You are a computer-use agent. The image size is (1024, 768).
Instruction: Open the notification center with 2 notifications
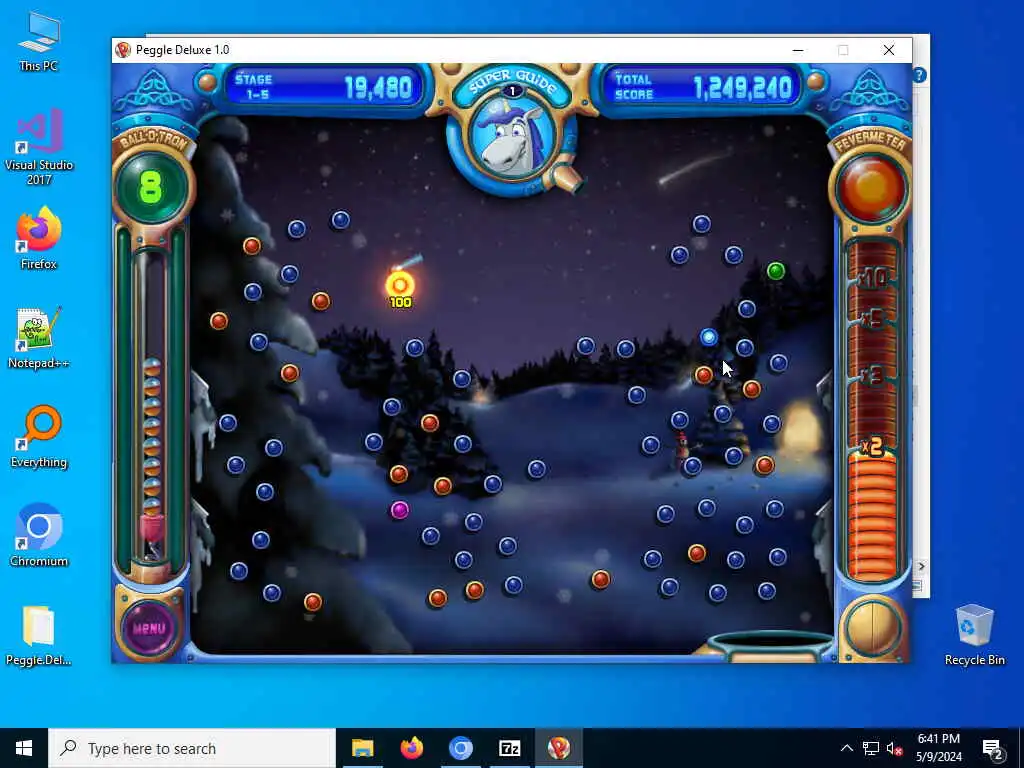[992, 748]
